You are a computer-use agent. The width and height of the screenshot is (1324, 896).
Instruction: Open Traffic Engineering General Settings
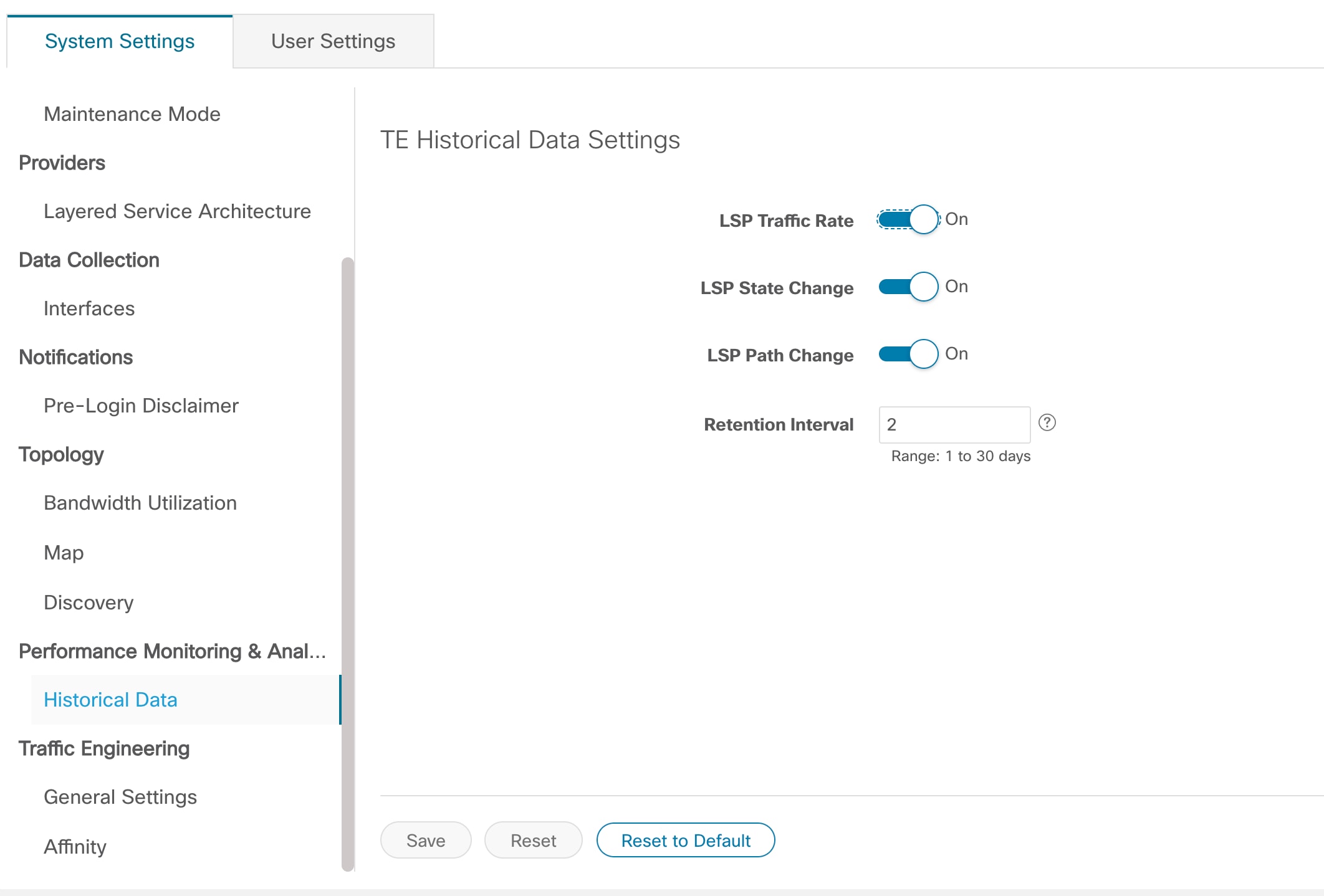[120, 797]
